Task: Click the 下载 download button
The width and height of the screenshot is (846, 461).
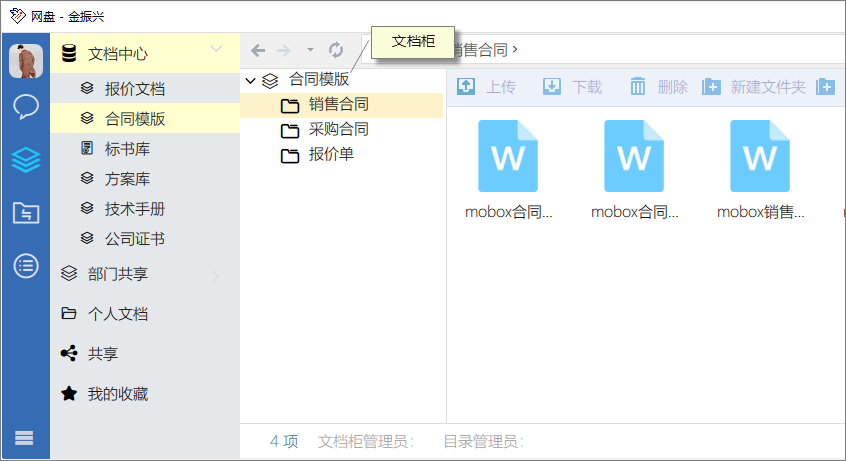Action: [x=572, y=87]
